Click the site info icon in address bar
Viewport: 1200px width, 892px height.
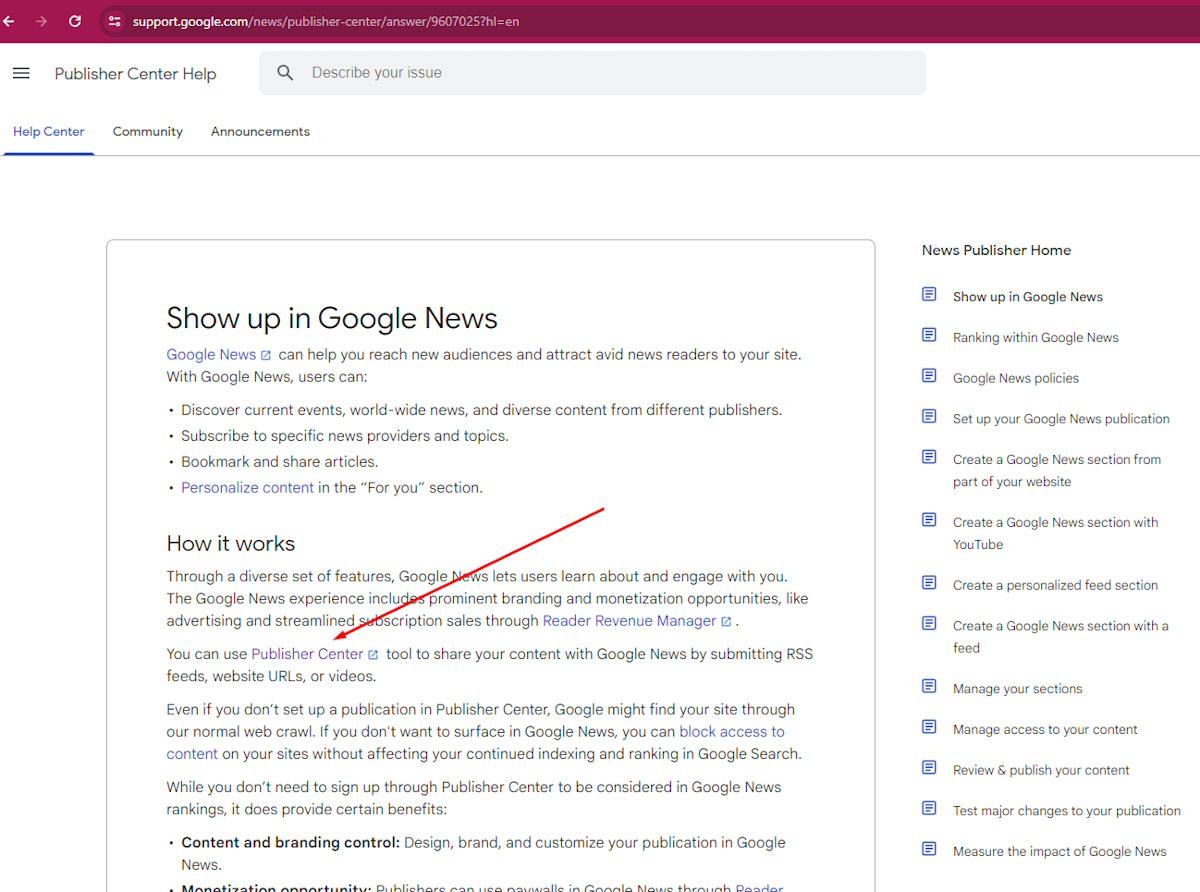114,21
